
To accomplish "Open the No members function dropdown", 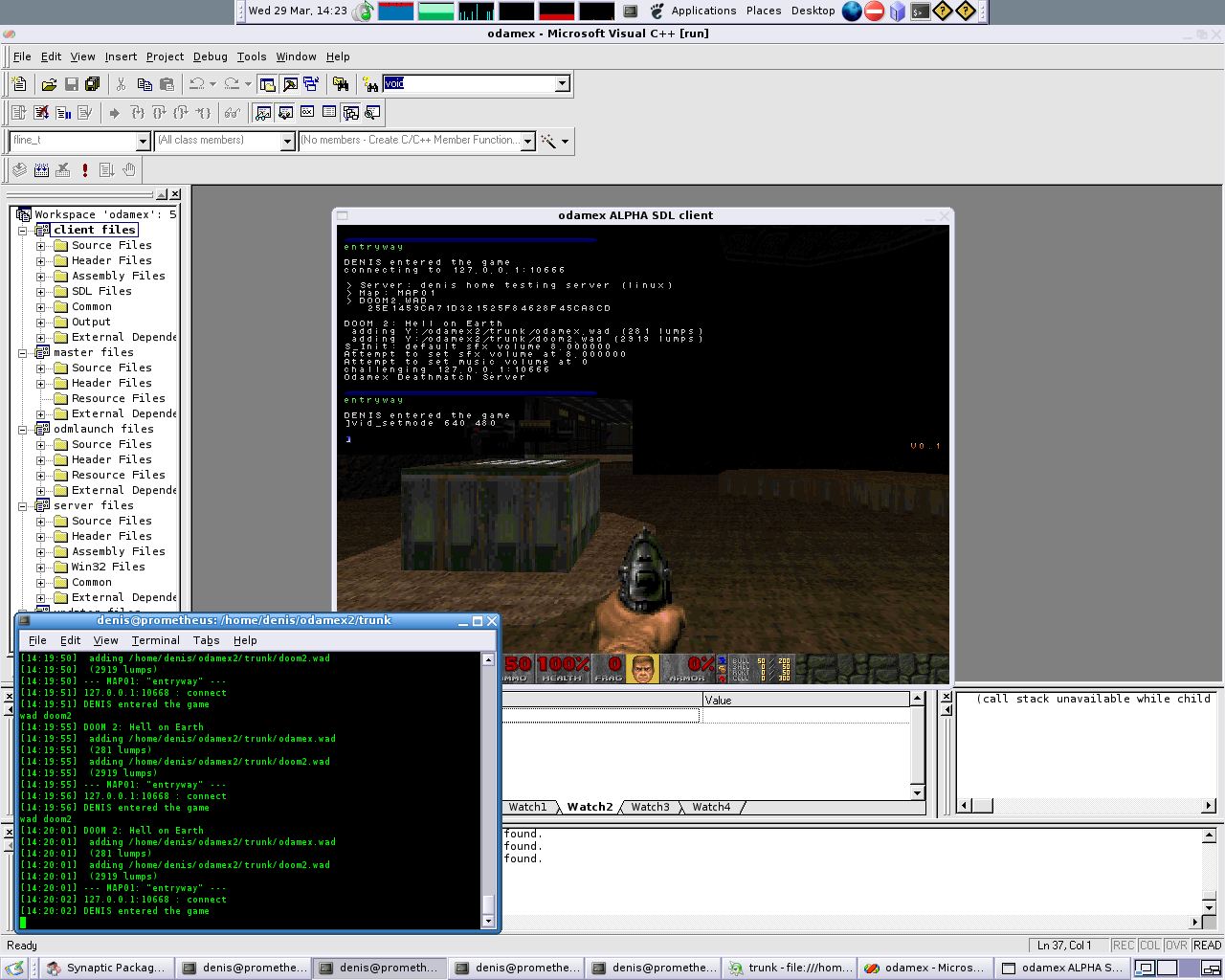I will (527, 142).
